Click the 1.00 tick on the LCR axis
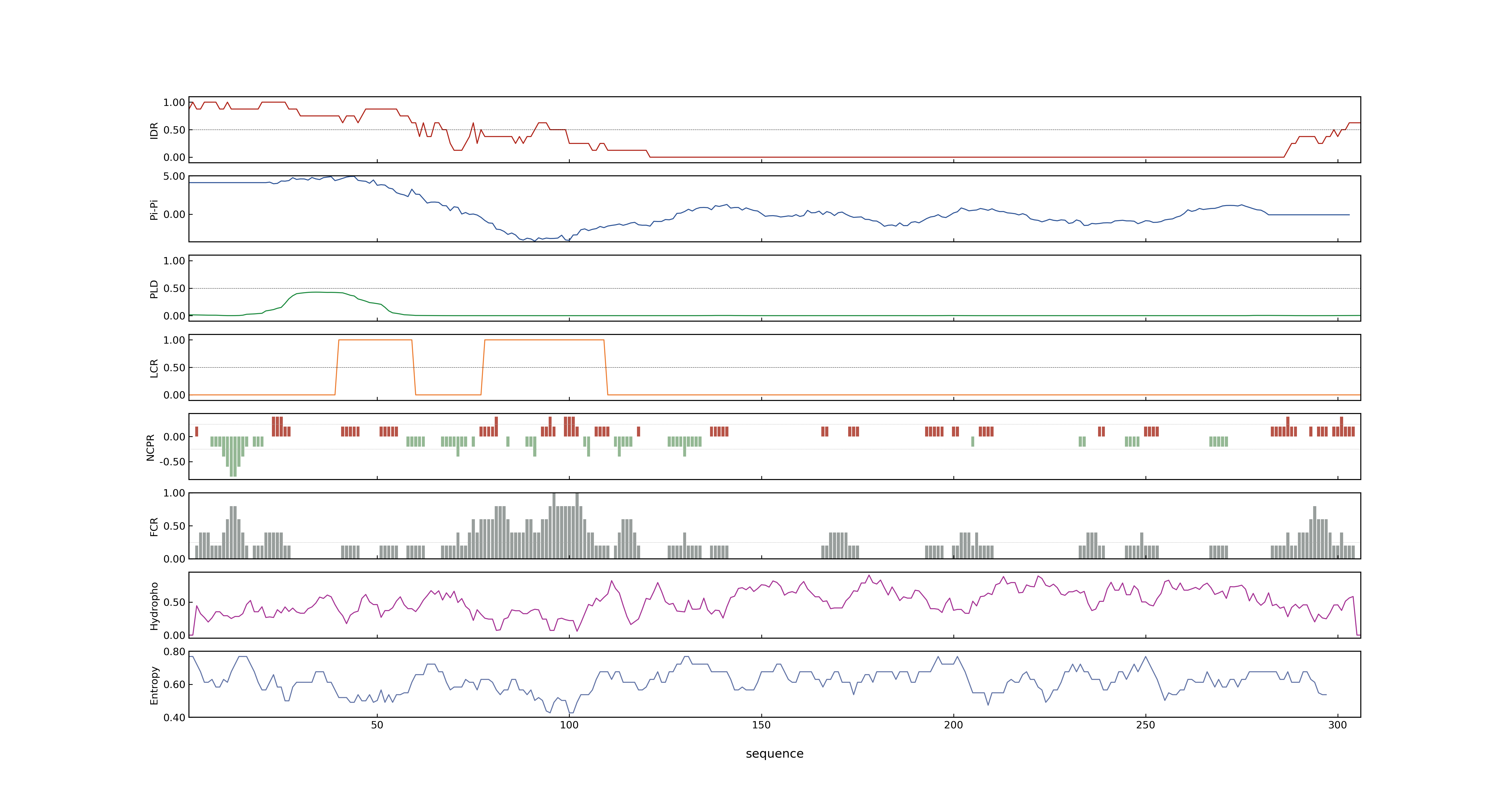Viewport: 1512px width, 806px height. (174, 340)
